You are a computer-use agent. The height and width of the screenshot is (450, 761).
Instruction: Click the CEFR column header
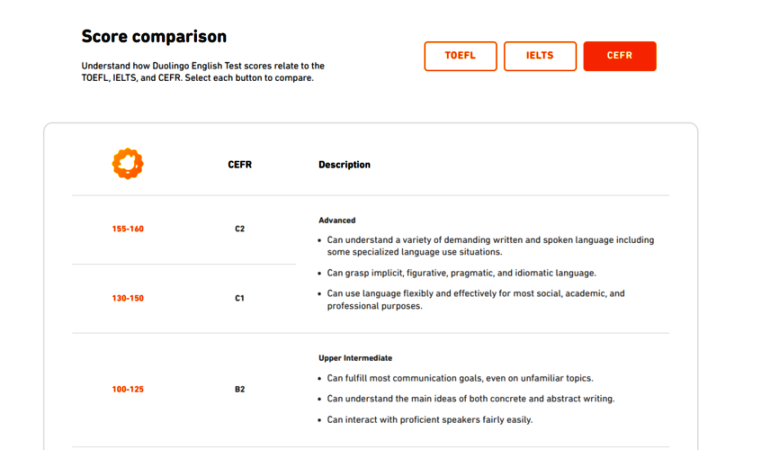pos(240,165)
